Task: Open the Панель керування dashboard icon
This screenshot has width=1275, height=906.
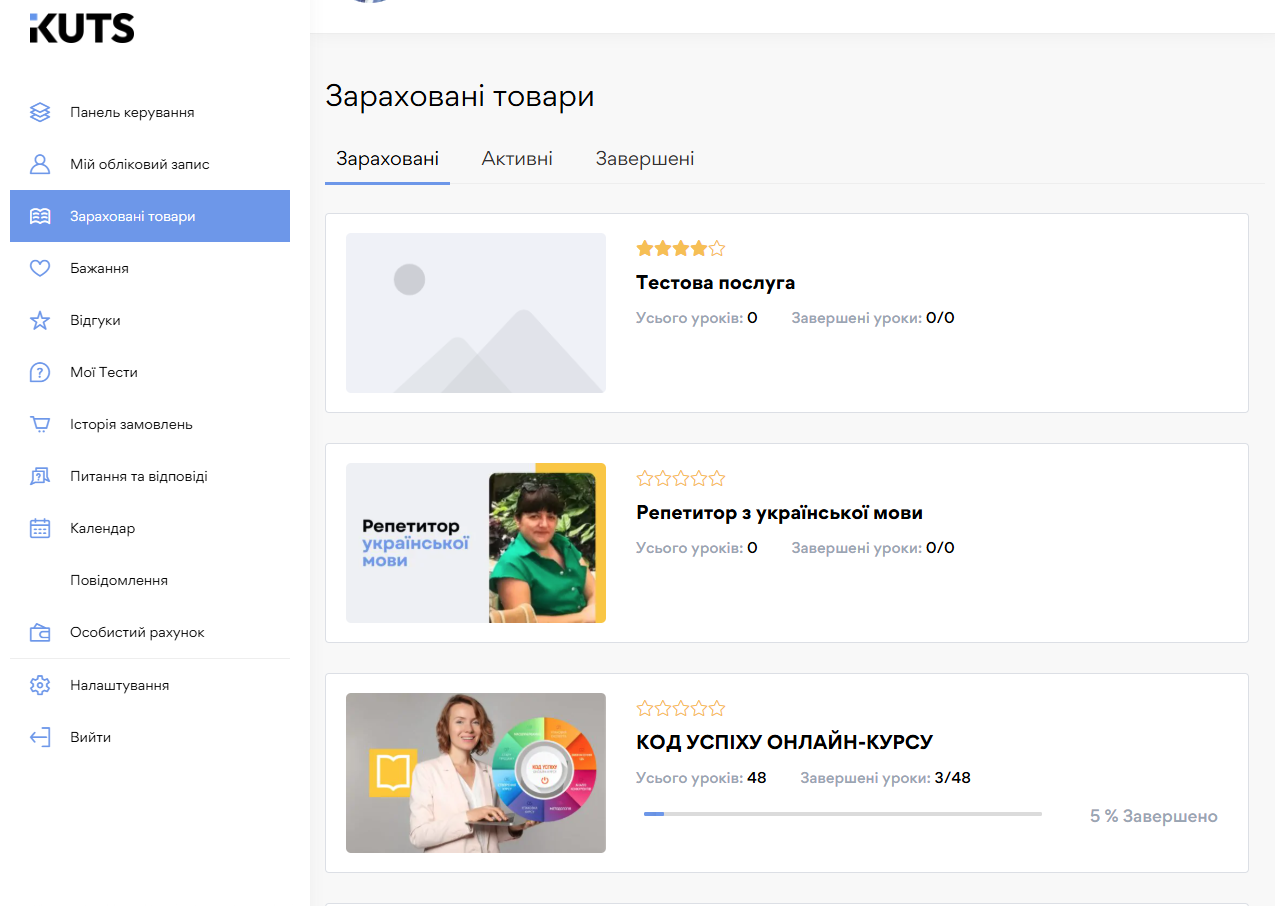Action: coord(39,112)
